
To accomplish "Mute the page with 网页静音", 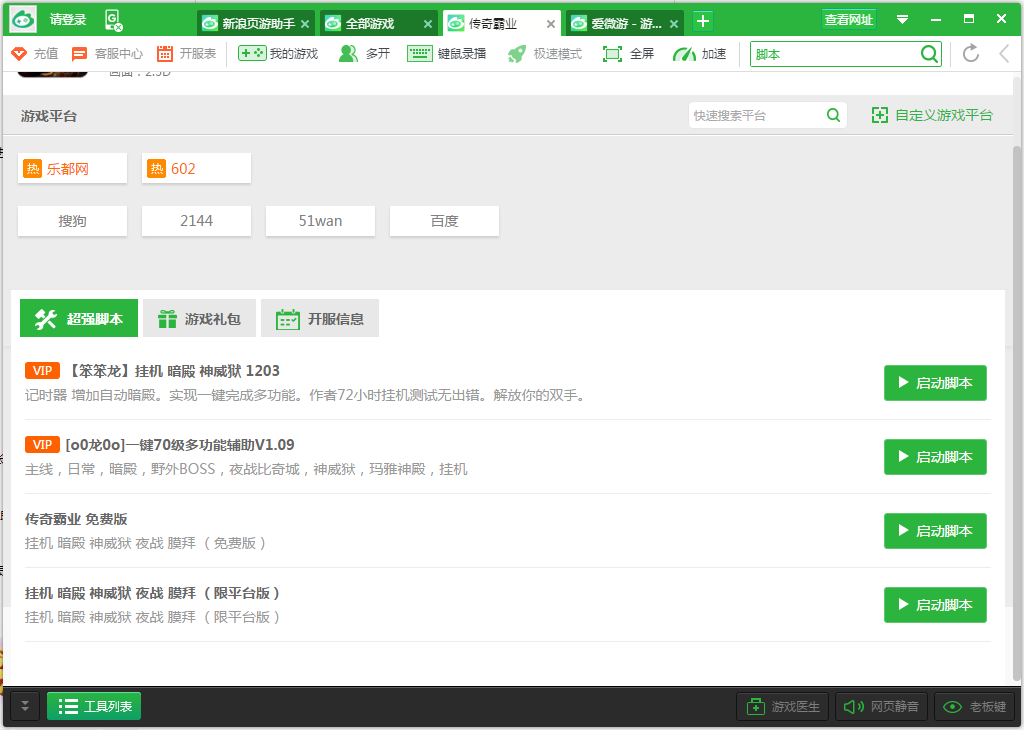I will click(881, 706).
